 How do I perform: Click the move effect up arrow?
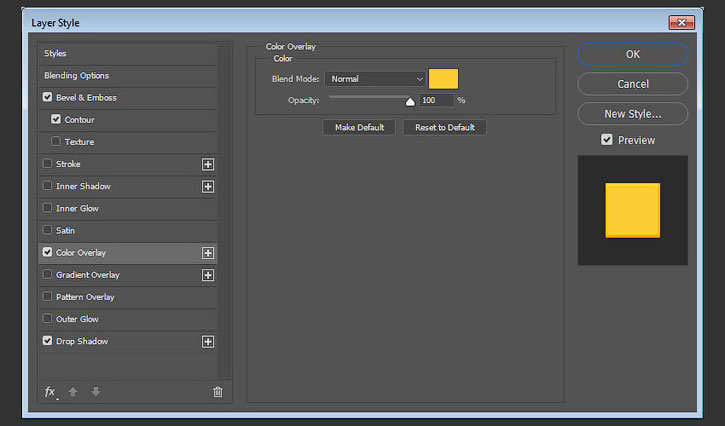click(73, 392)
